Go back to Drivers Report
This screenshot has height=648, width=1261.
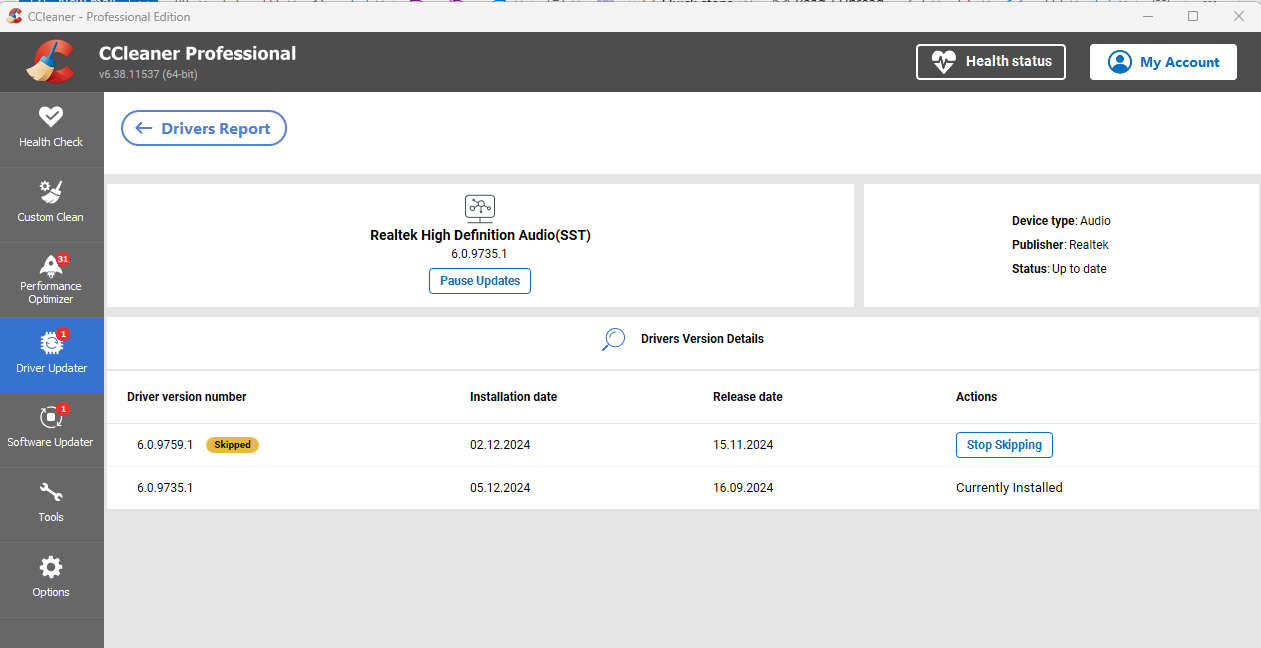[x=204, y=128]
